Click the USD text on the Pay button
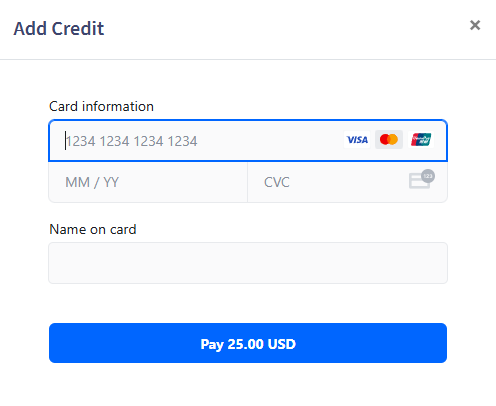 [x=282, y=344]
